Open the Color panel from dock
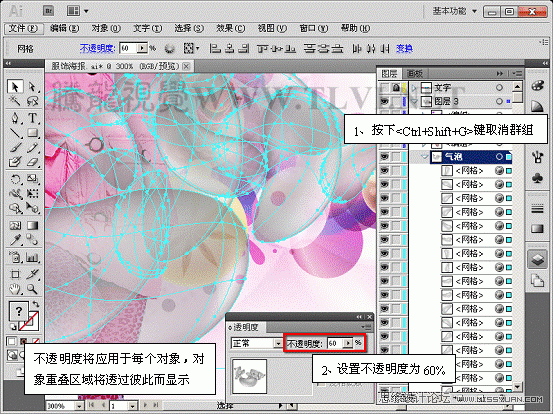 [537, 86]
